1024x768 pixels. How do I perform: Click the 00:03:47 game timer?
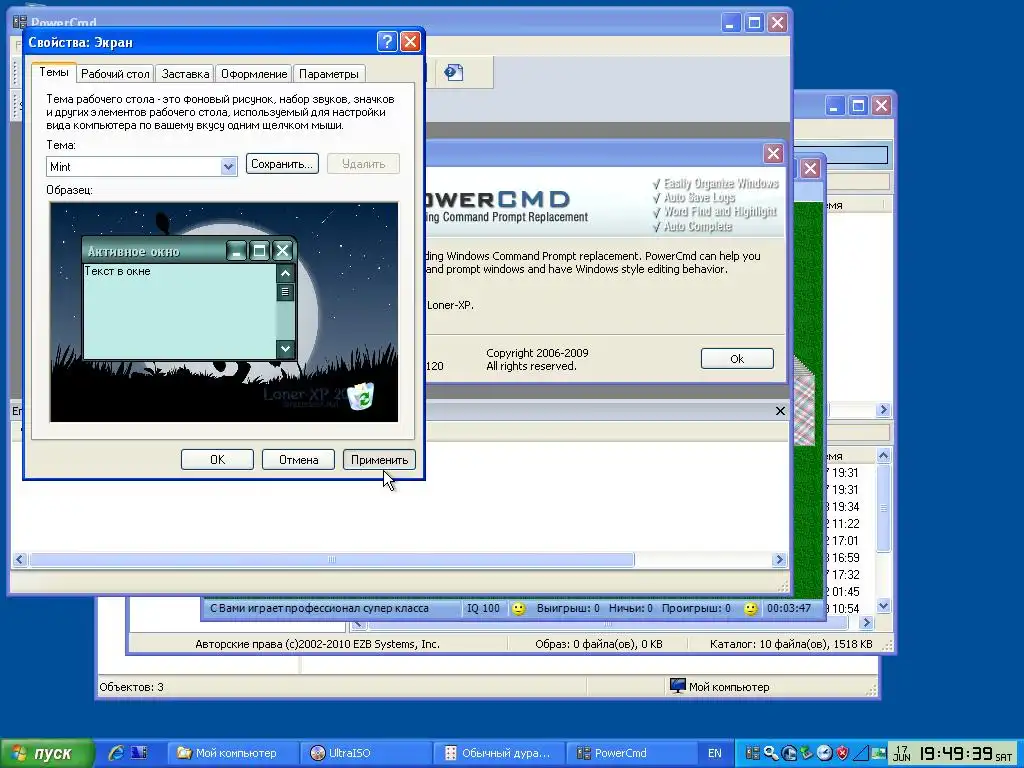coord(789,609)
